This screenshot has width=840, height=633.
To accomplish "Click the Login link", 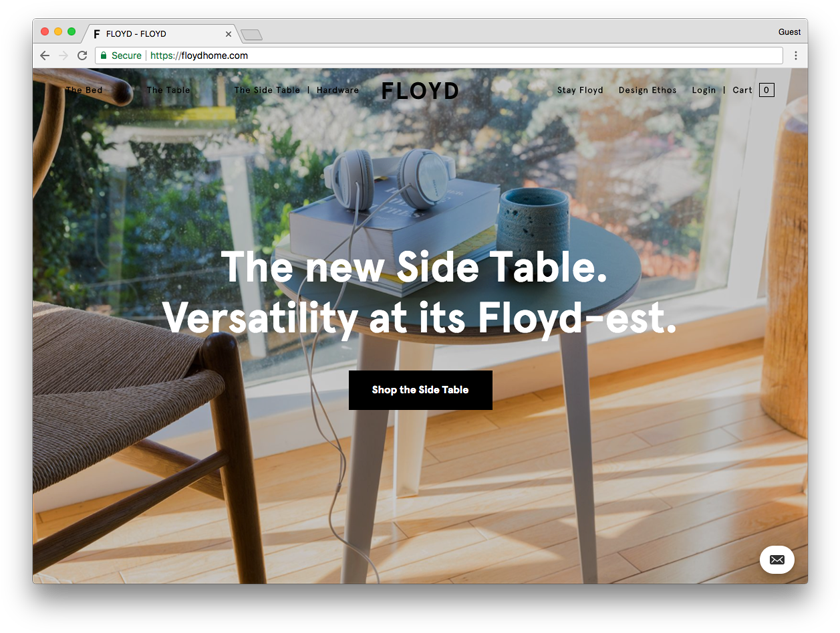I will click(703, 90).
